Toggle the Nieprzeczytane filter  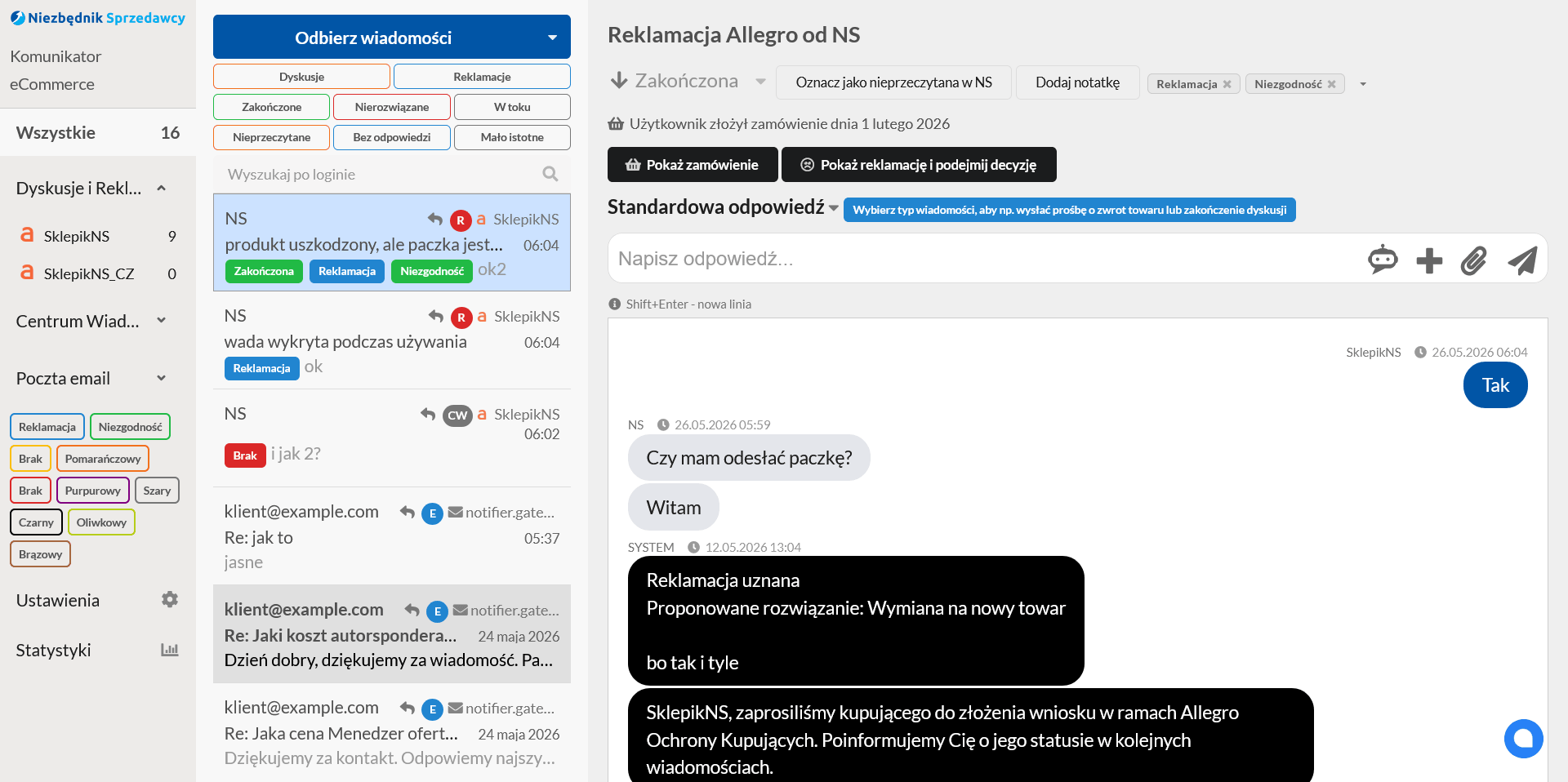coord(271,137)
